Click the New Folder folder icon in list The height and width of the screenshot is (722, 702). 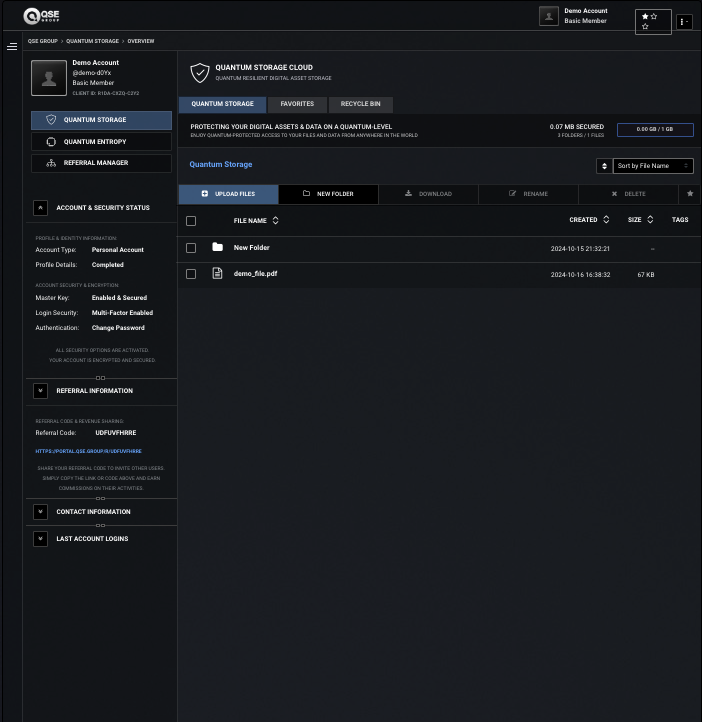pos(217,247)
